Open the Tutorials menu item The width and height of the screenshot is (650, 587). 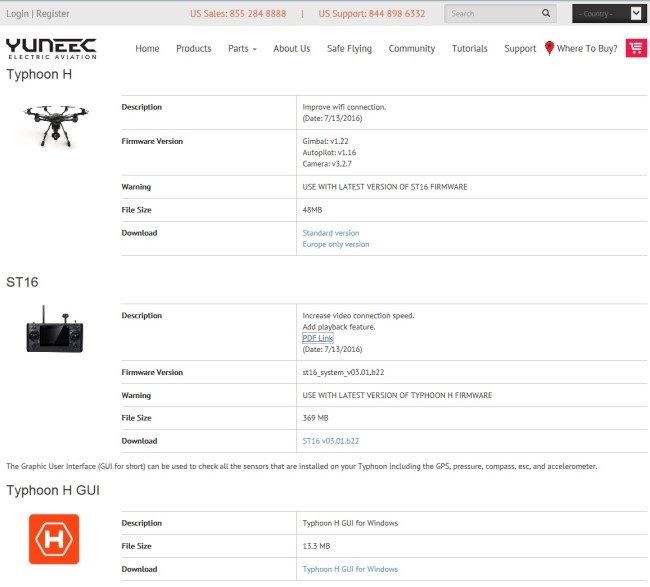click(x=469, y=49)
